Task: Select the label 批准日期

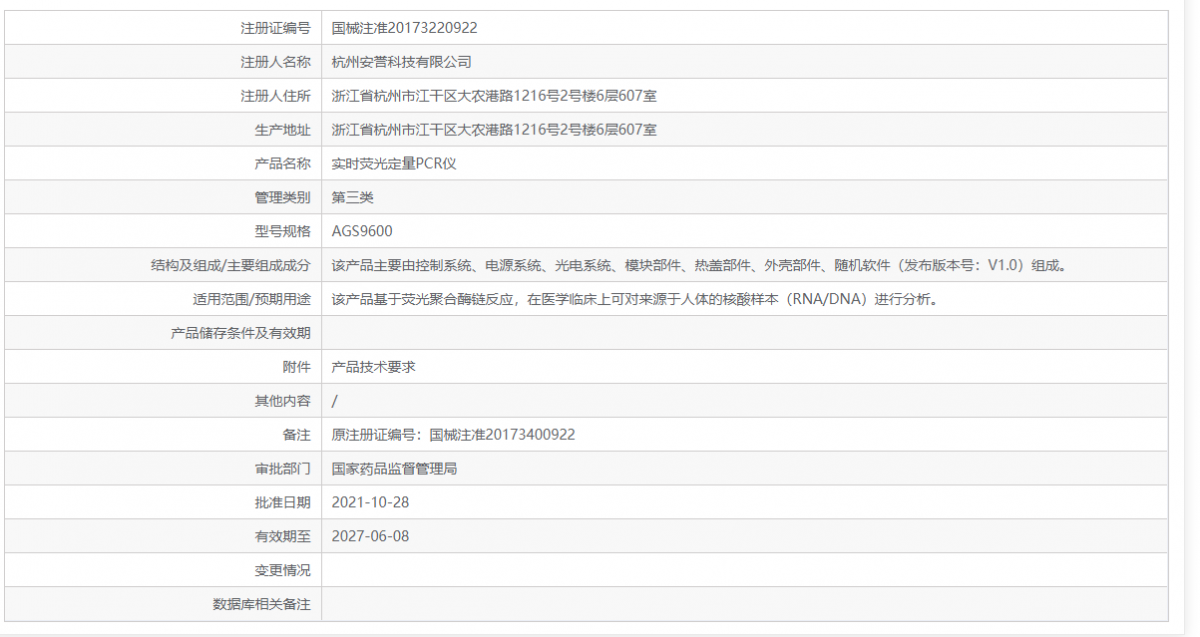Action: [283, 502]
